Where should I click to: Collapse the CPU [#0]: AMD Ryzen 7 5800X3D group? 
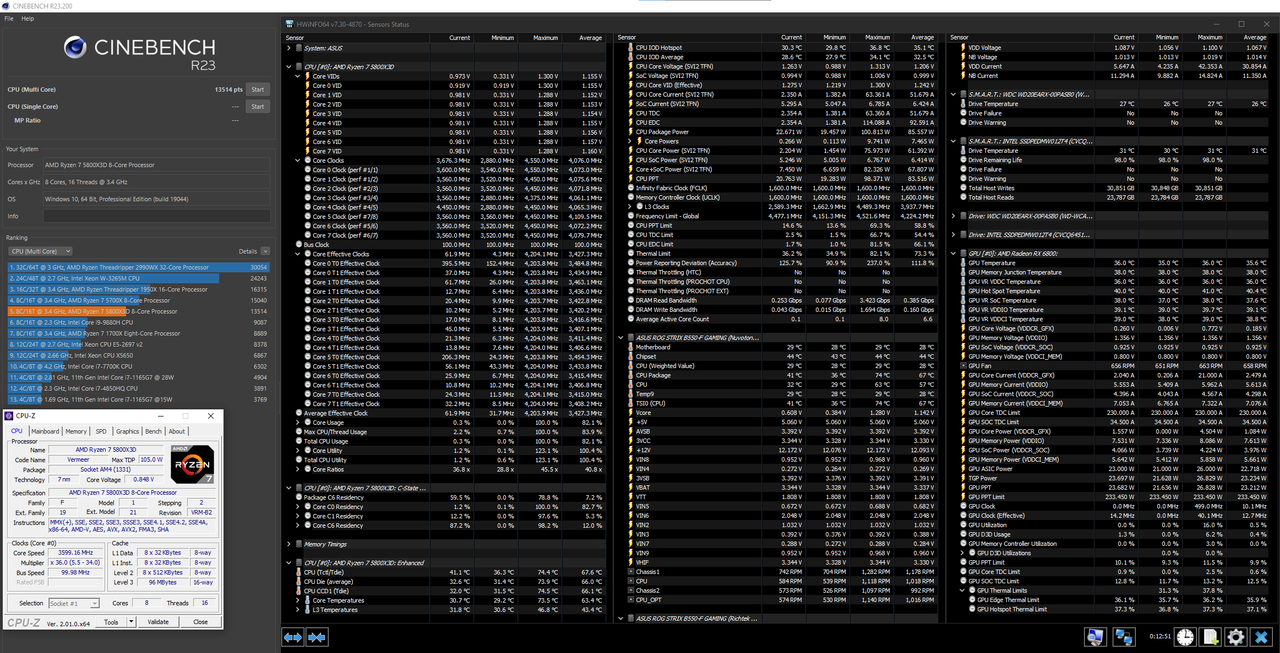click(289, 67)
